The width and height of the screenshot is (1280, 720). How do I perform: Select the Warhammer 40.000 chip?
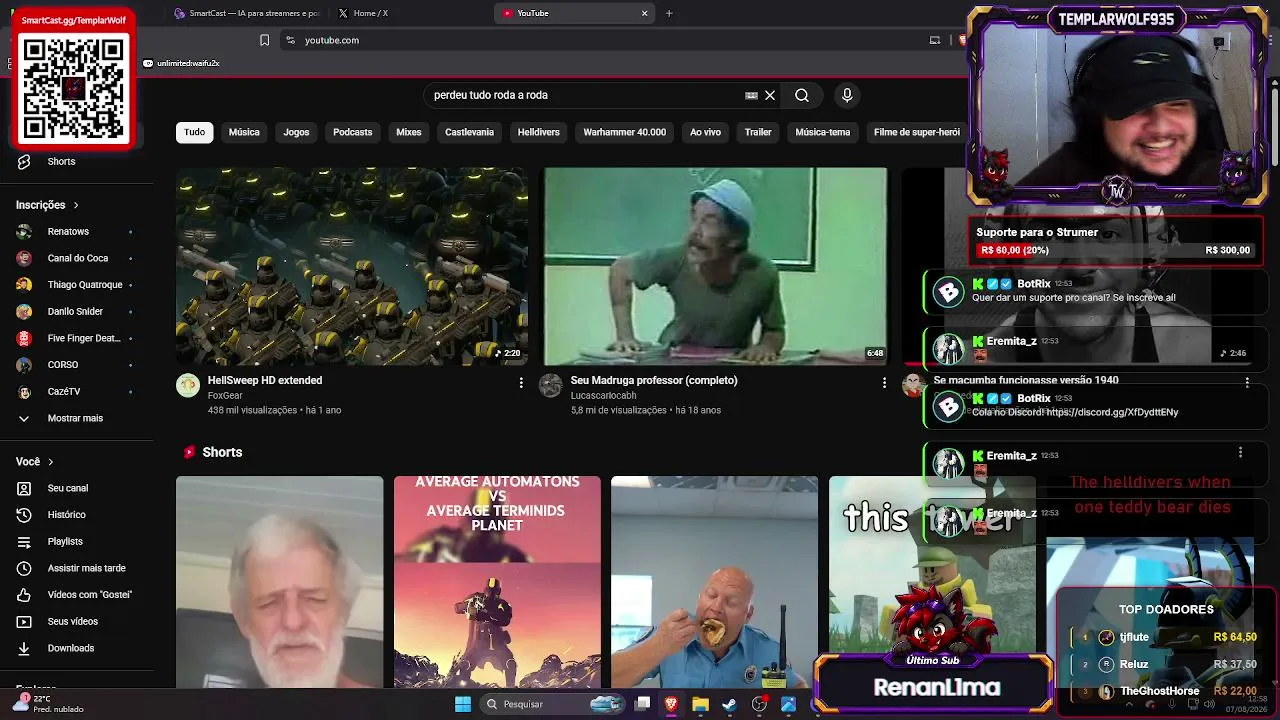624,132
